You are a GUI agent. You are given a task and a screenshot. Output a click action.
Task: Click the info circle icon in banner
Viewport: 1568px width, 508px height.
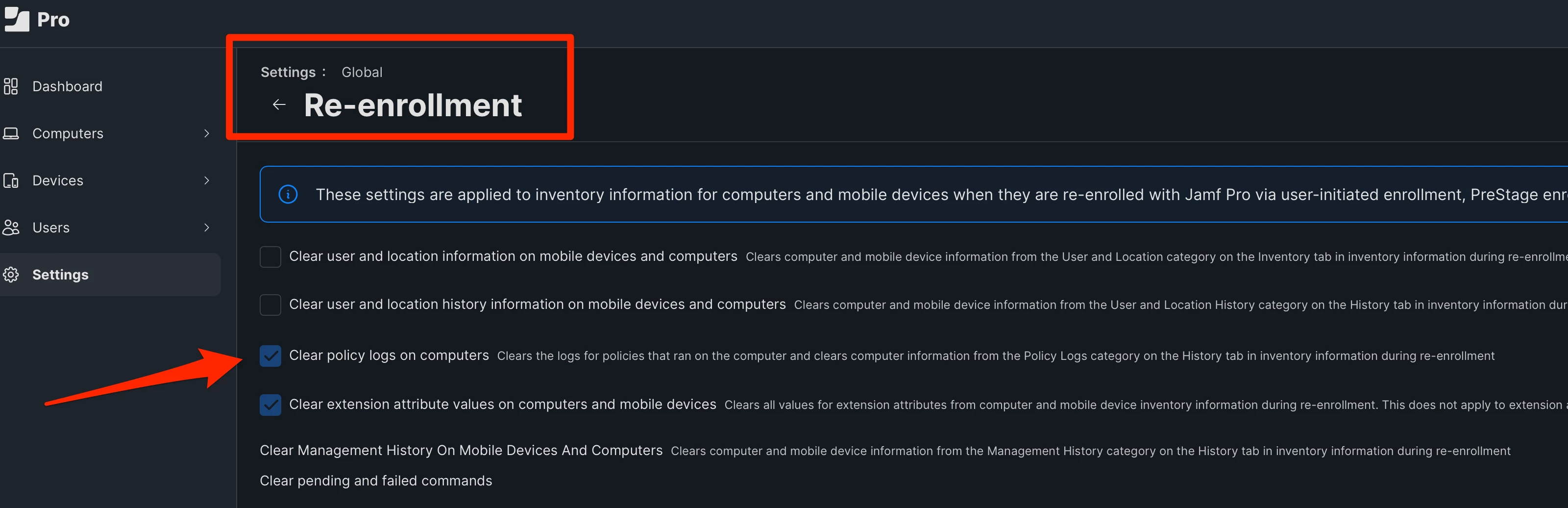point(288,194)
